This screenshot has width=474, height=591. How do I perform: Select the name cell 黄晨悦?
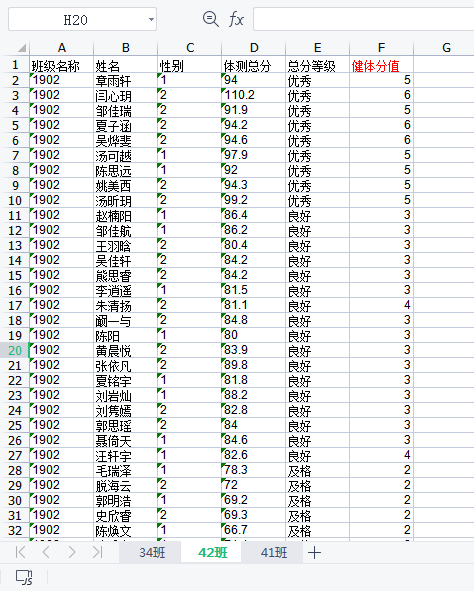pos(125,351)
